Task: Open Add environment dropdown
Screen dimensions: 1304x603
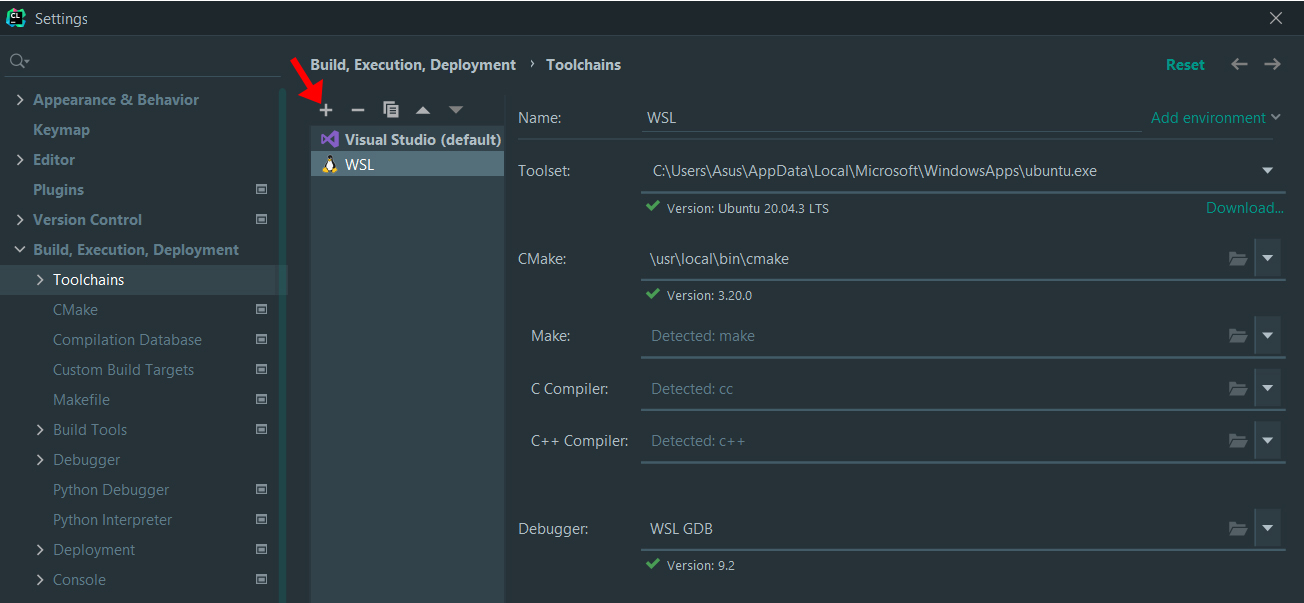Action: (x=1216, y=117)
